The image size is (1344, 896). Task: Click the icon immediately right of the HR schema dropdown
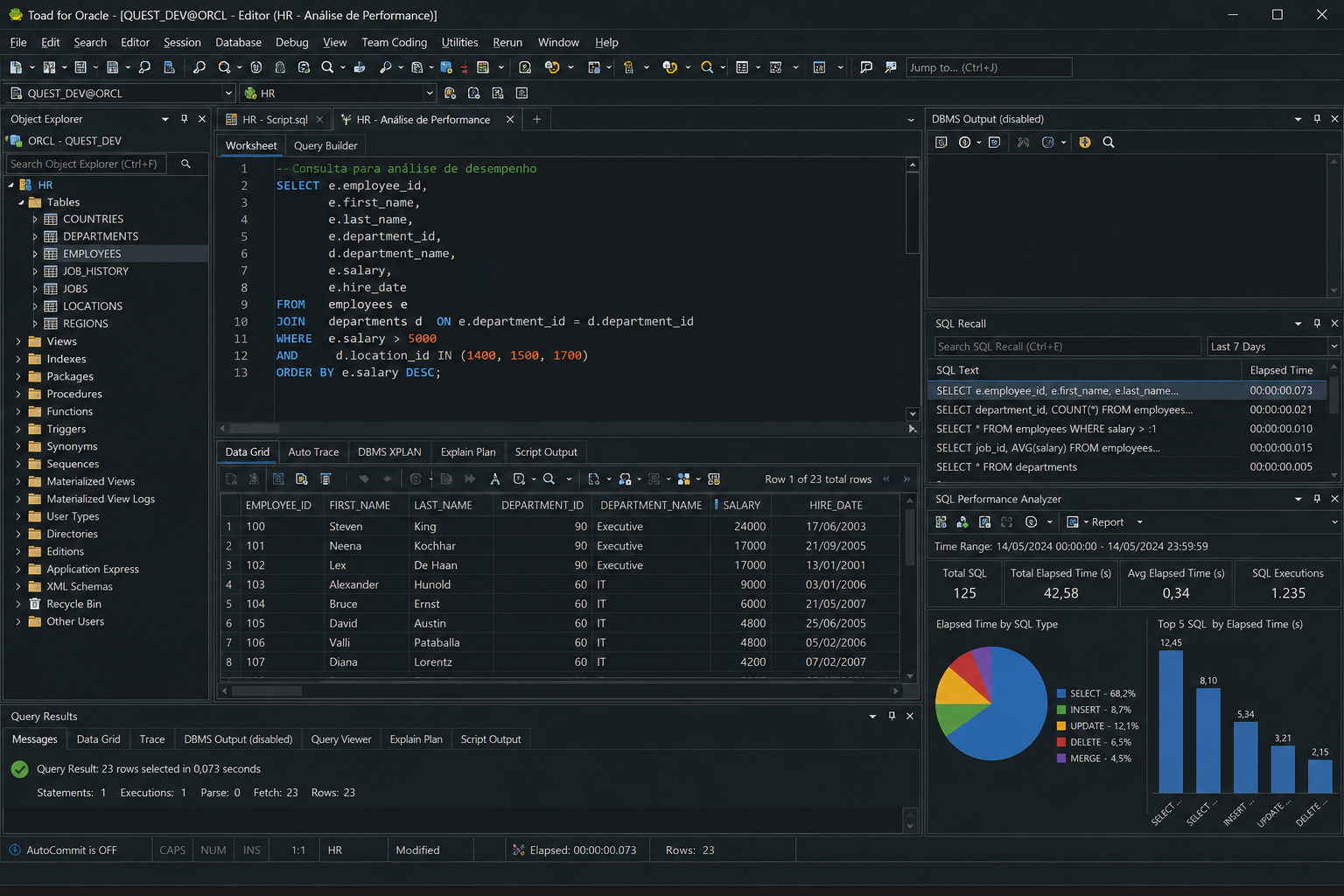[450, 93]
